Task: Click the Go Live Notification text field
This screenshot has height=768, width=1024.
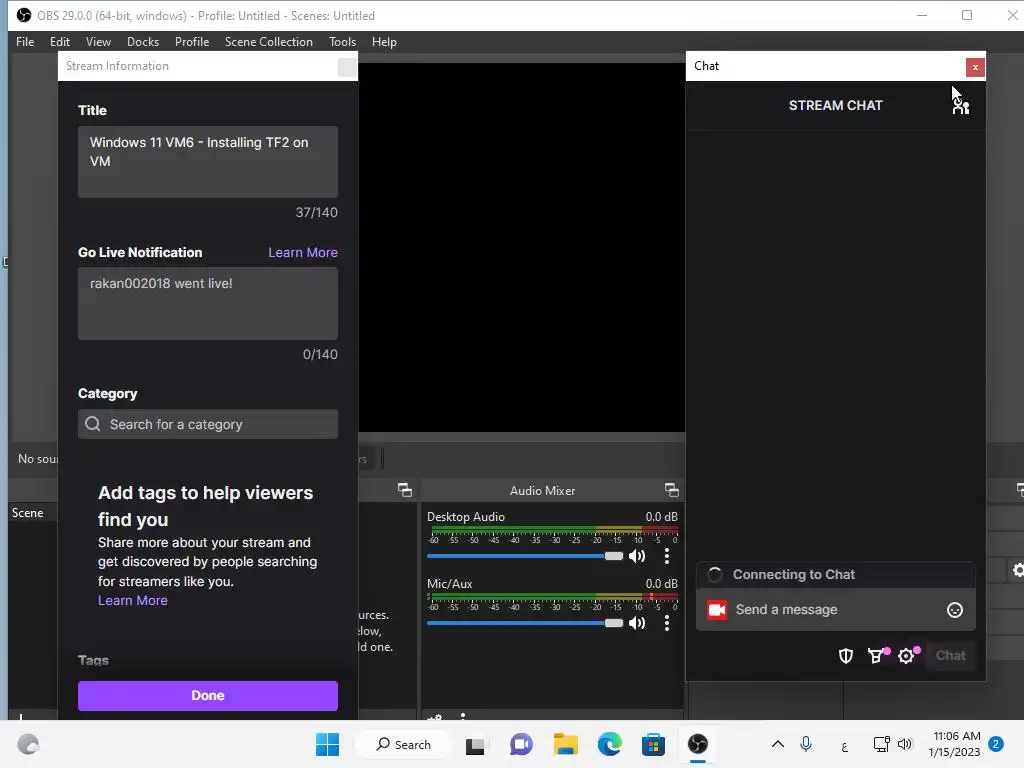Action: [208, 304]
